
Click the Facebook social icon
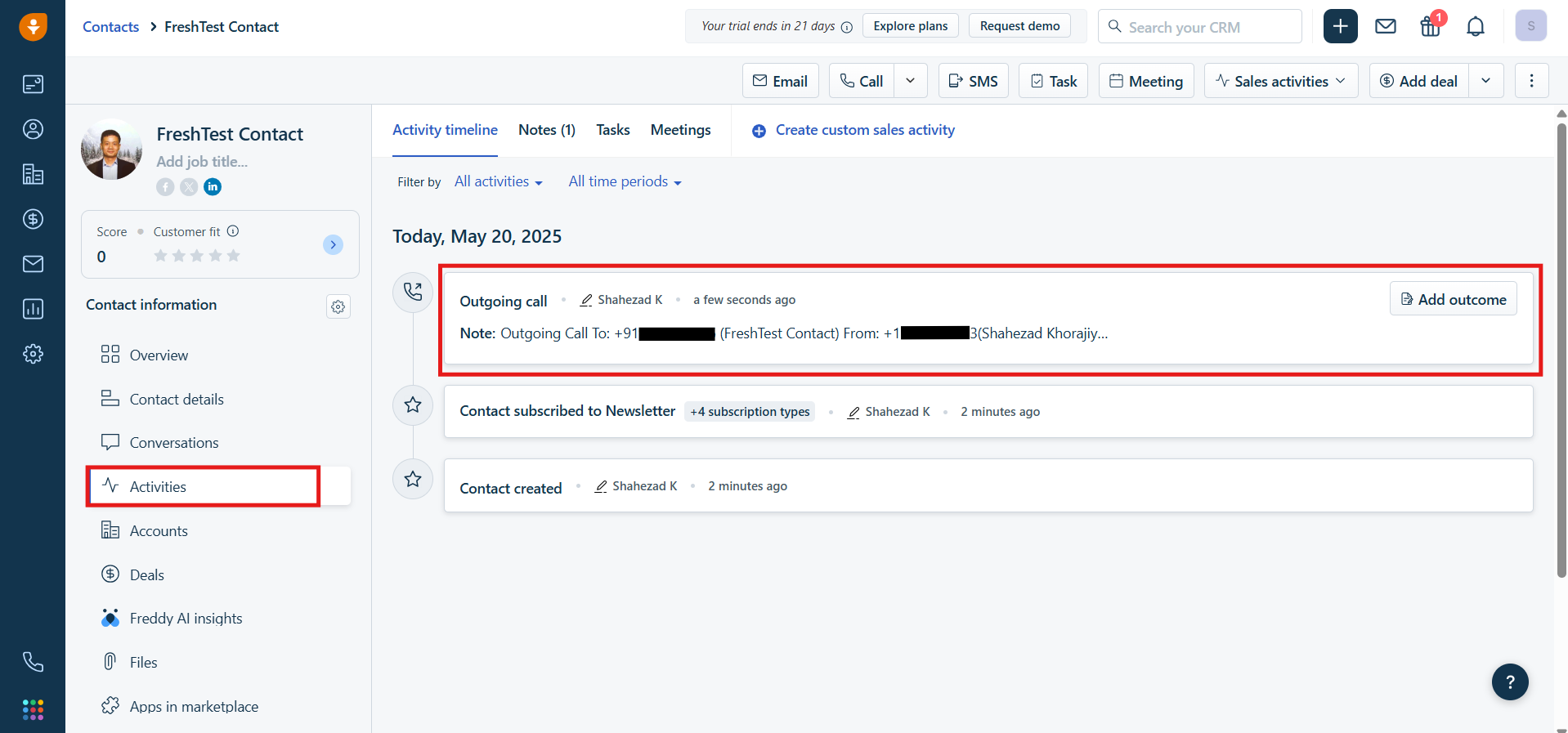(165, 187)
